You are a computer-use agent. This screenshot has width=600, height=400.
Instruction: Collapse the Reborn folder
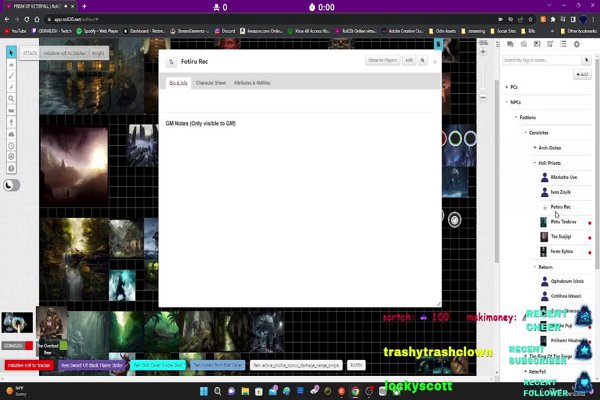pyautogui.click(x=535, y=267)
